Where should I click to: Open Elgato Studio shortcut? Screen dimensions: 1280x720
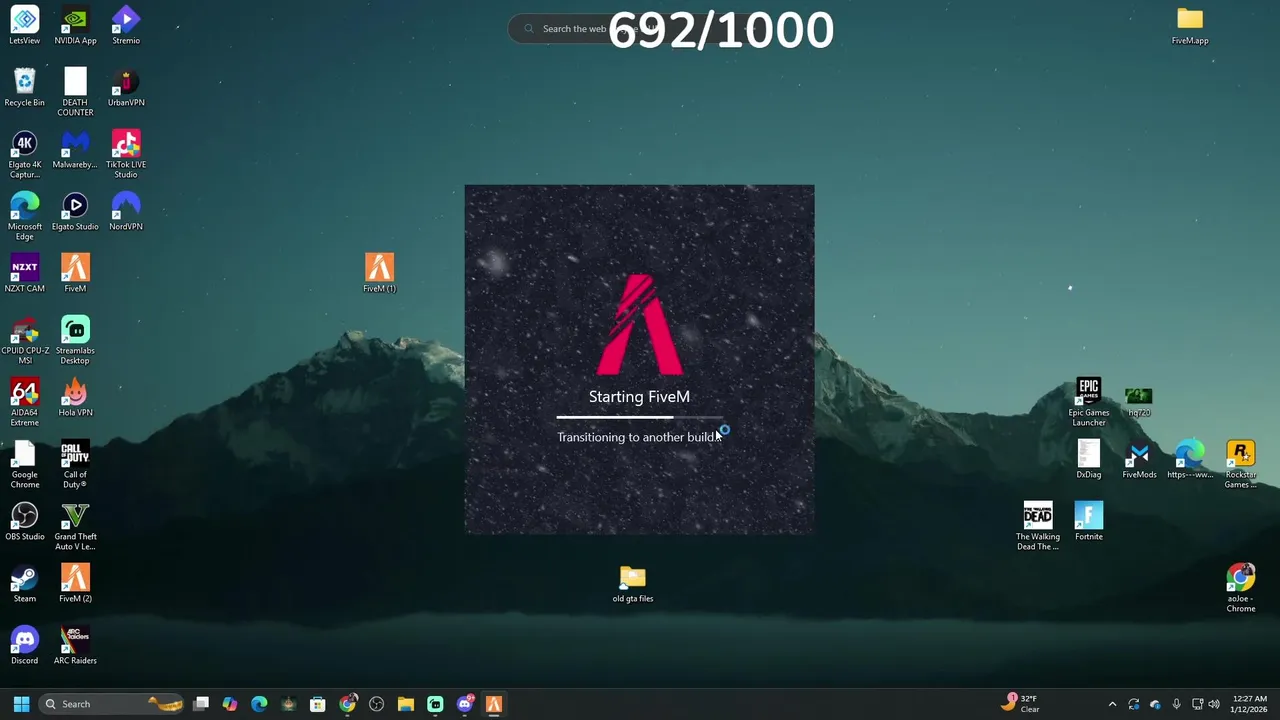(x=75, y=212)
